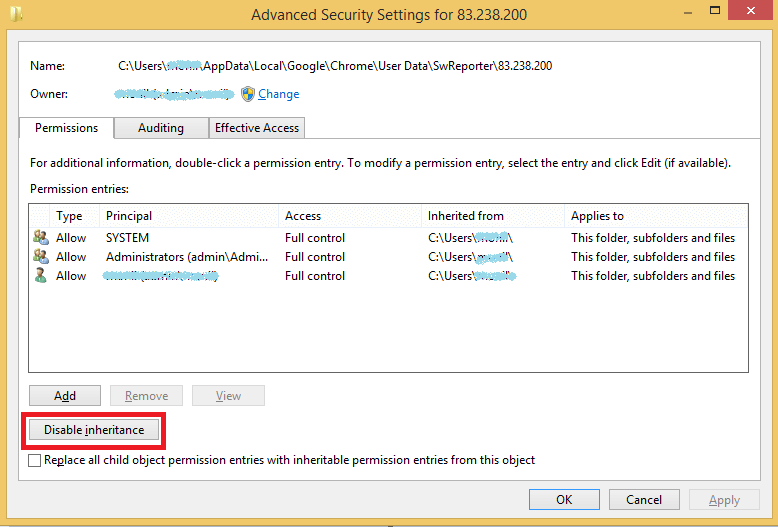Sort entries by the Principal column header

pos(189,216)
